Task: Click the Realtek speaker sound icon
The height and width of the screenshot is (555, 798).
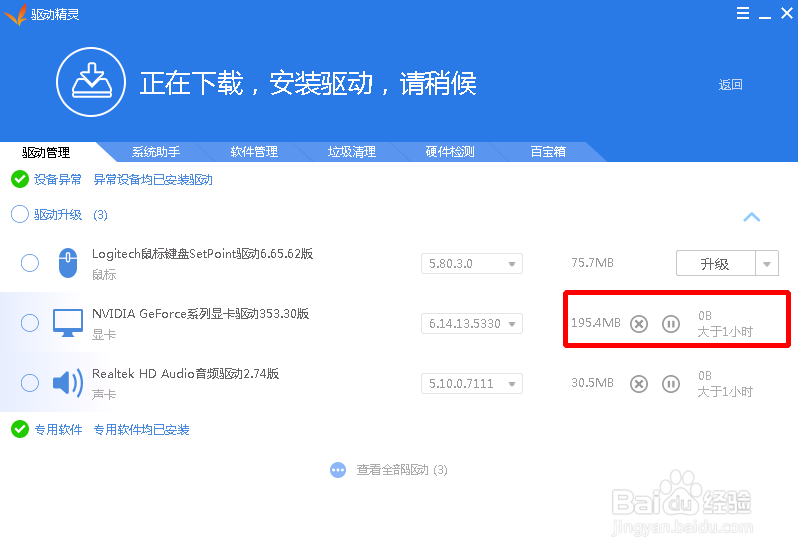Action: click(68, 383)
